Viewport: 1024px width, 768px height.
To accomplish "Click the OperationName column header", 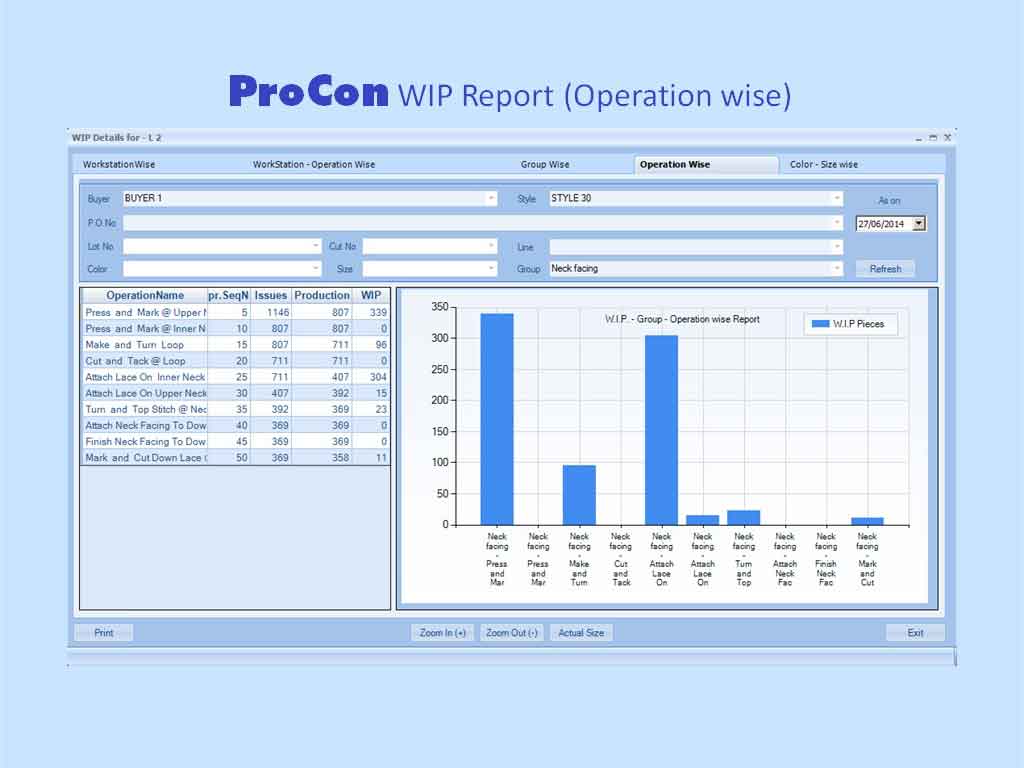I will click(144, 296).
